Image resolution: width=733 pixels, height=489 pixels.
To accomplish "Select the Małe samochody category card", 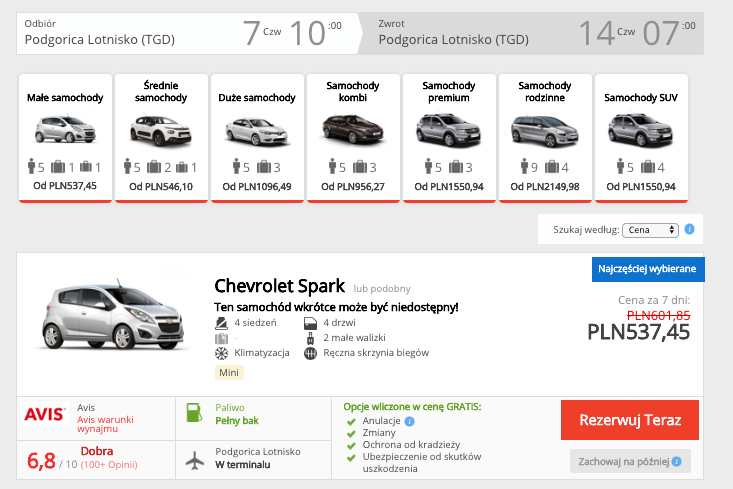I will pos(65,138).
